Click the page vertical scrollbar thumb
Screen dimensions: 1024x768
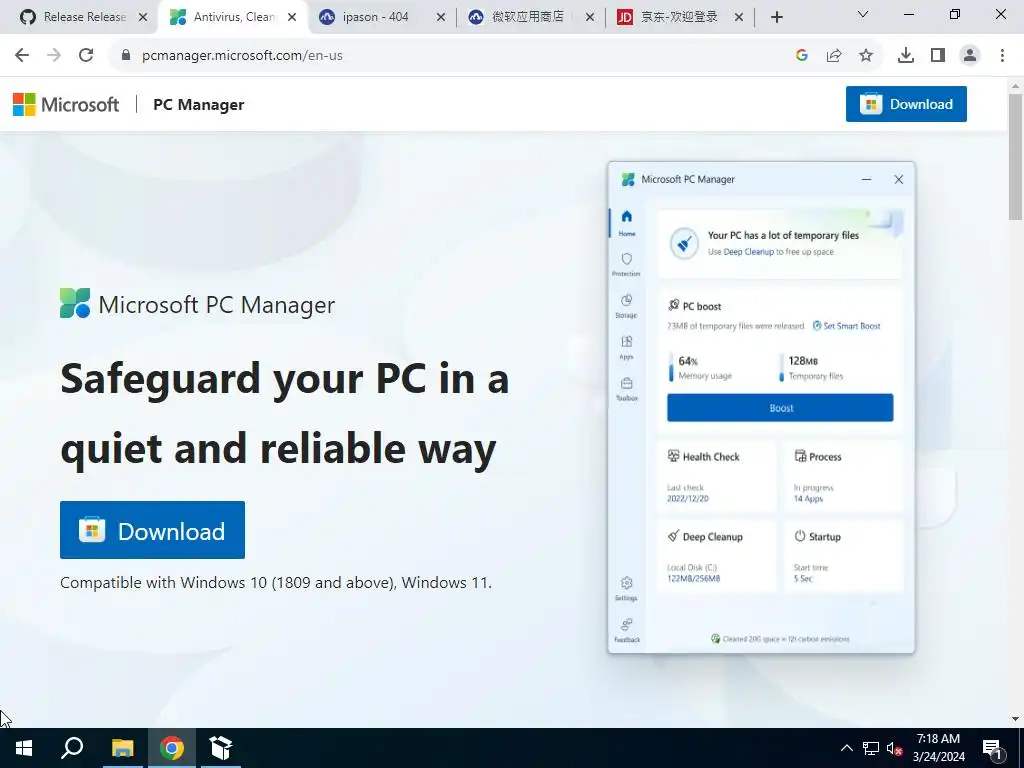(x=1015, y=157)
